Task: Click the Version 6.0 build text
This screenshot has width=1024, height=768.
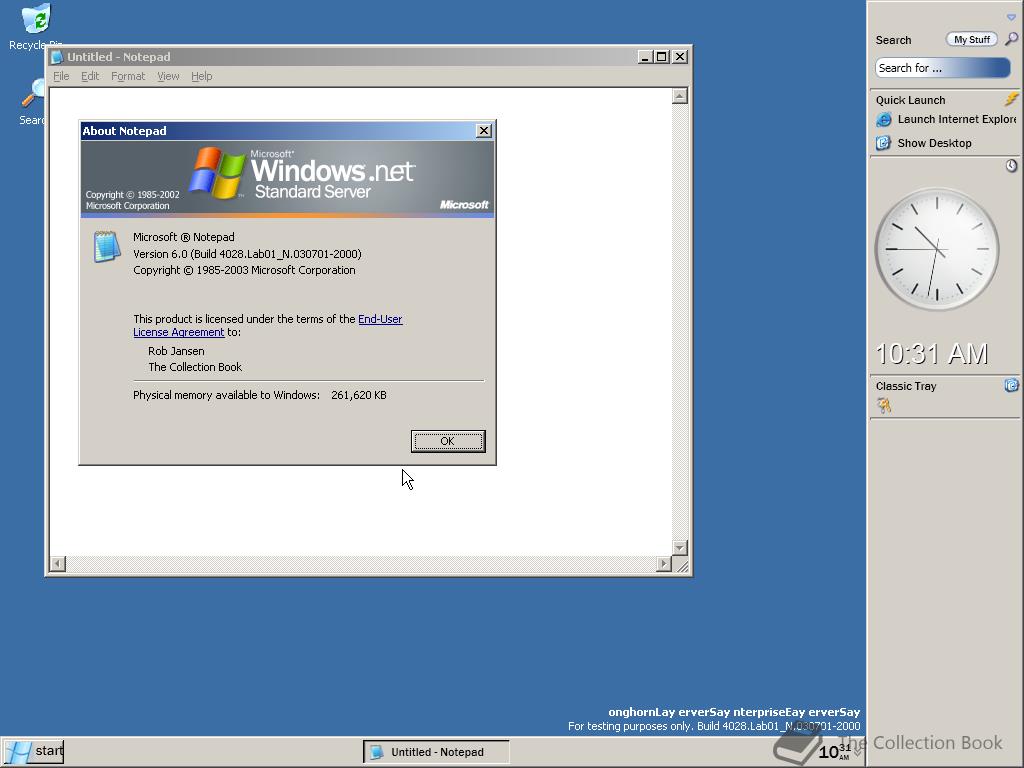Action: (x=247, y=254)
